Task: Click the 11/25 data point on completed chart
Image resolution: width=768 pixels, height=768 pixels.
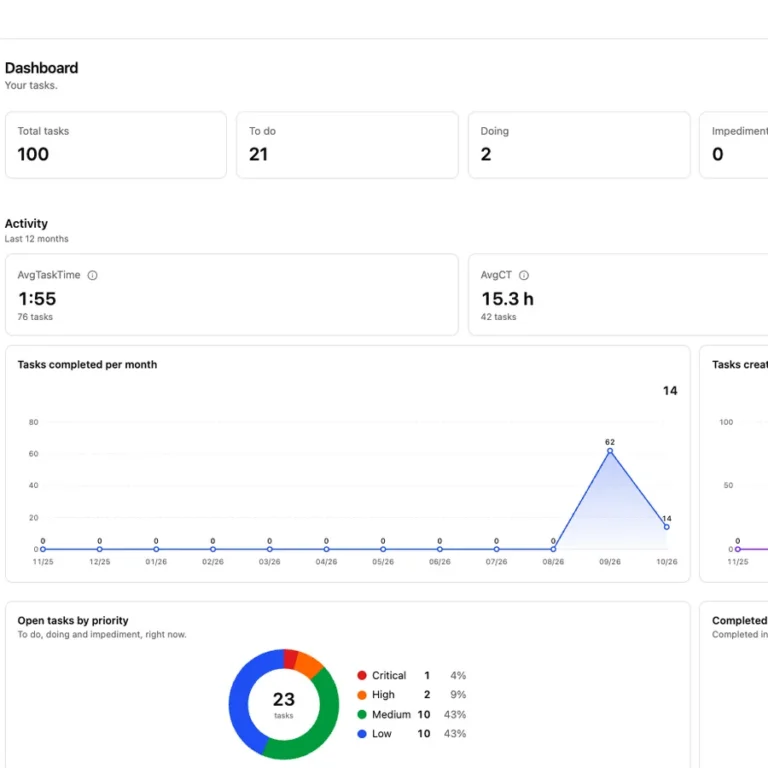Action: [43, 549]
